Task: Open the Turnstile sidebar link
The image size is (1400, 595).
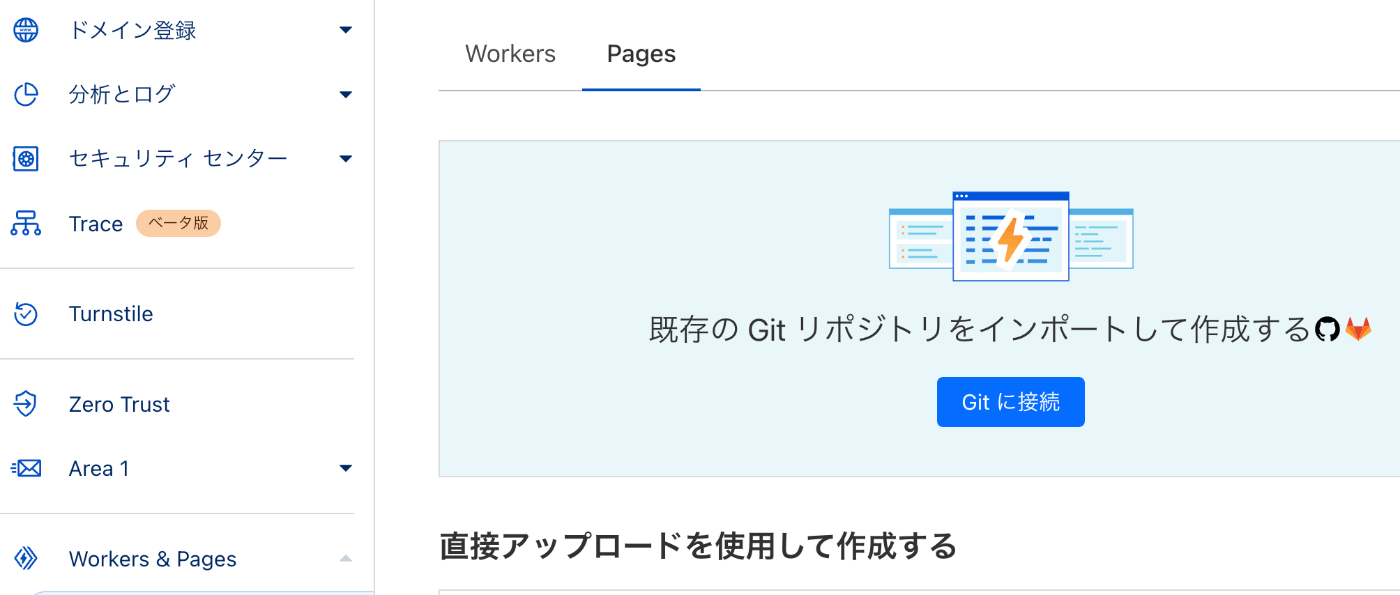Action: point(111,314)
